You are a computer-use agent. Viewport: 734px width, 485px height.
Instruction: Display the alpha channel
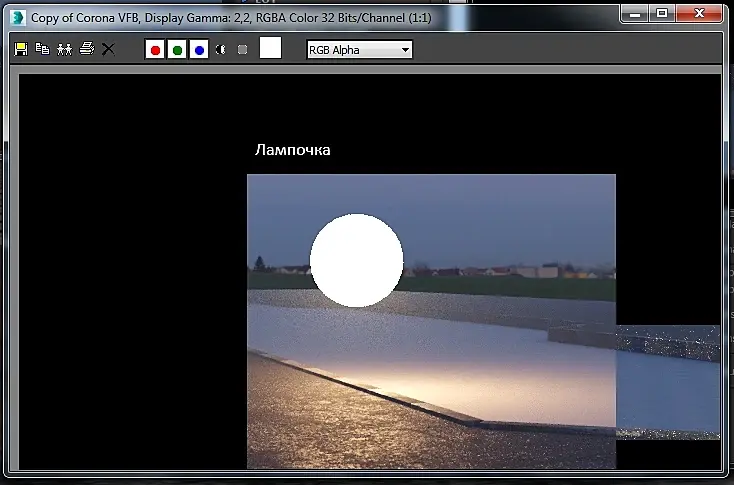(220, 50)
